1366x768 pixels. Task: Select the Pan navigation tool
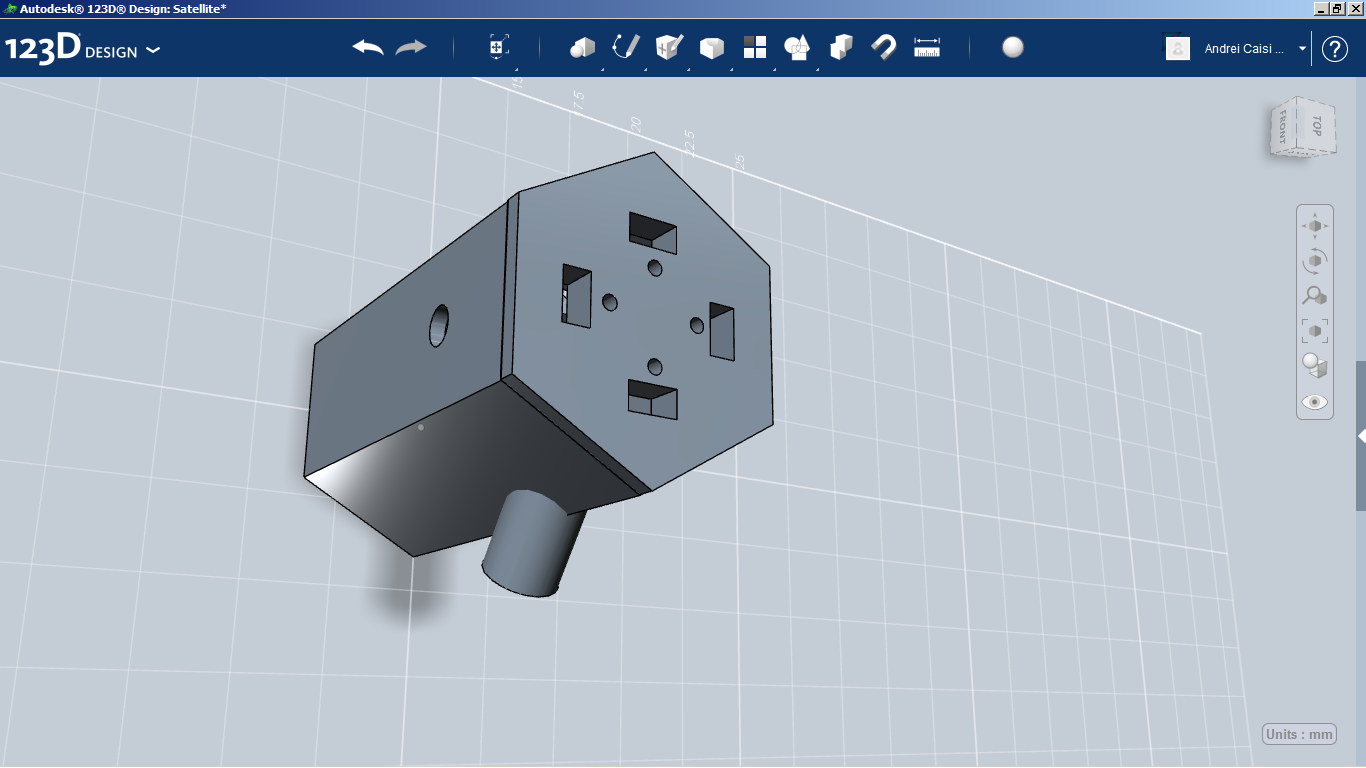1315,226
